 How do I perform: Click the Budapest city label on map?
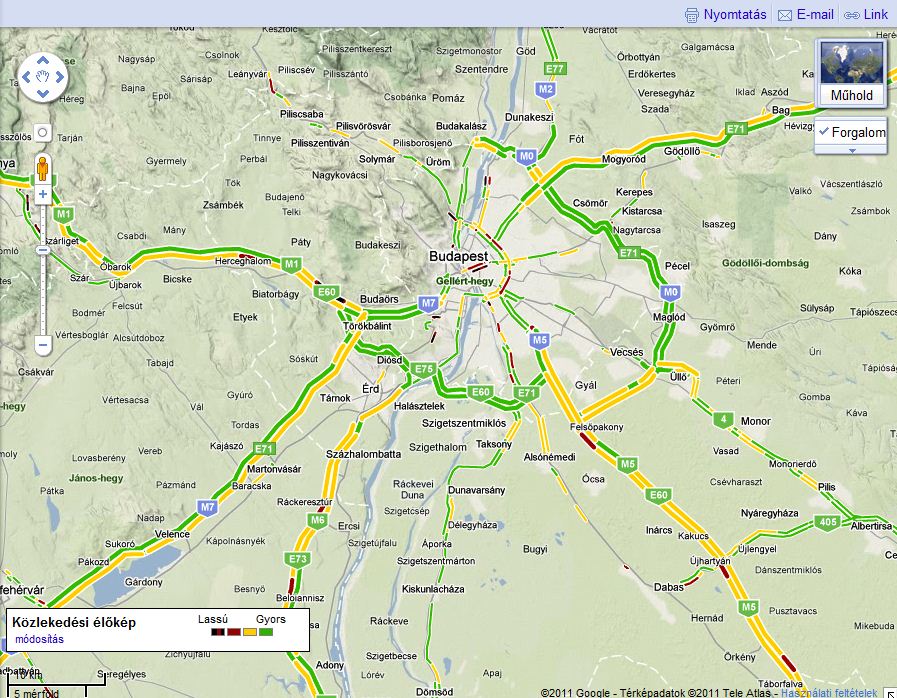point(458,257)
